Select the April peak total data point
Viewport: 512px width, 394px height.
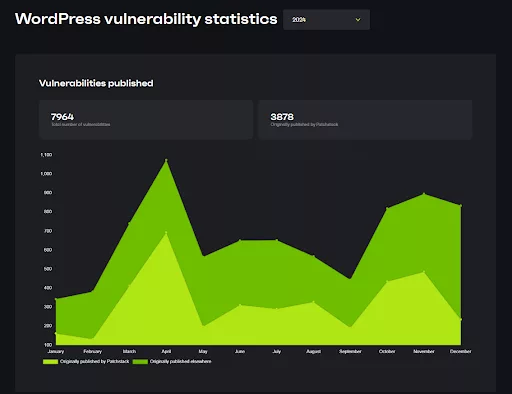(x=166, y=160)
